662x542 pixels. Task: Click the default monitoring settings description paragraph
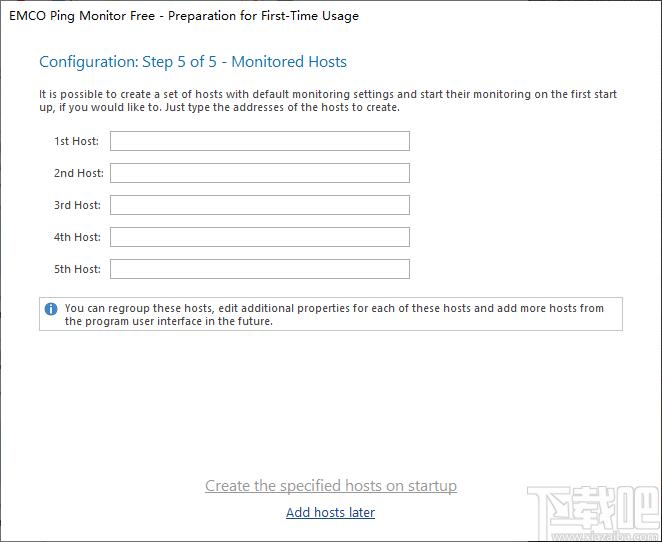point(328,100)
